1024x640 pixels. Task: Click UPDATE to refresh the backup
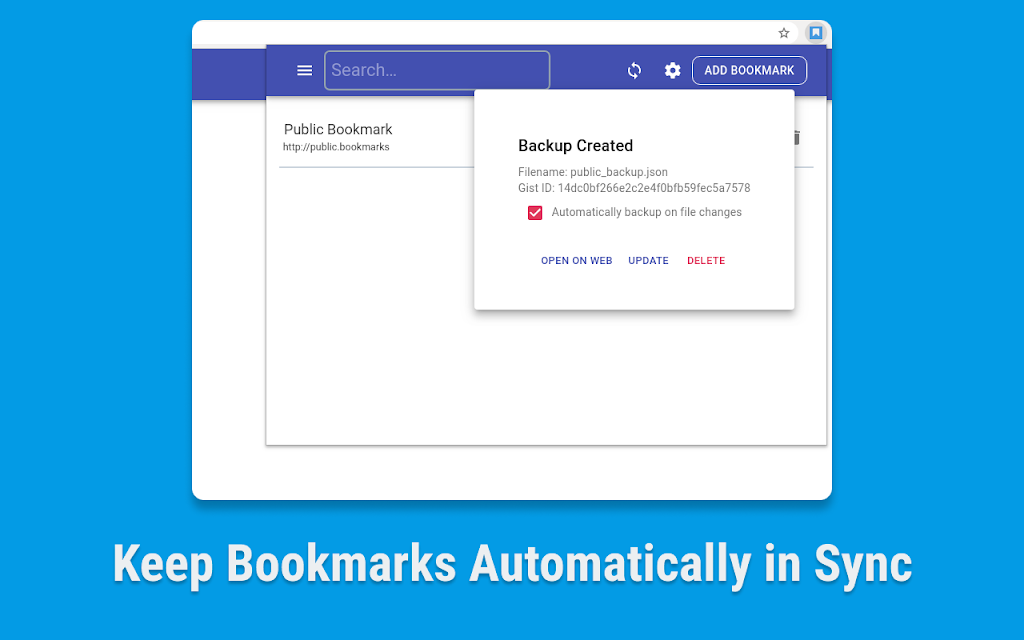(648, 261)
